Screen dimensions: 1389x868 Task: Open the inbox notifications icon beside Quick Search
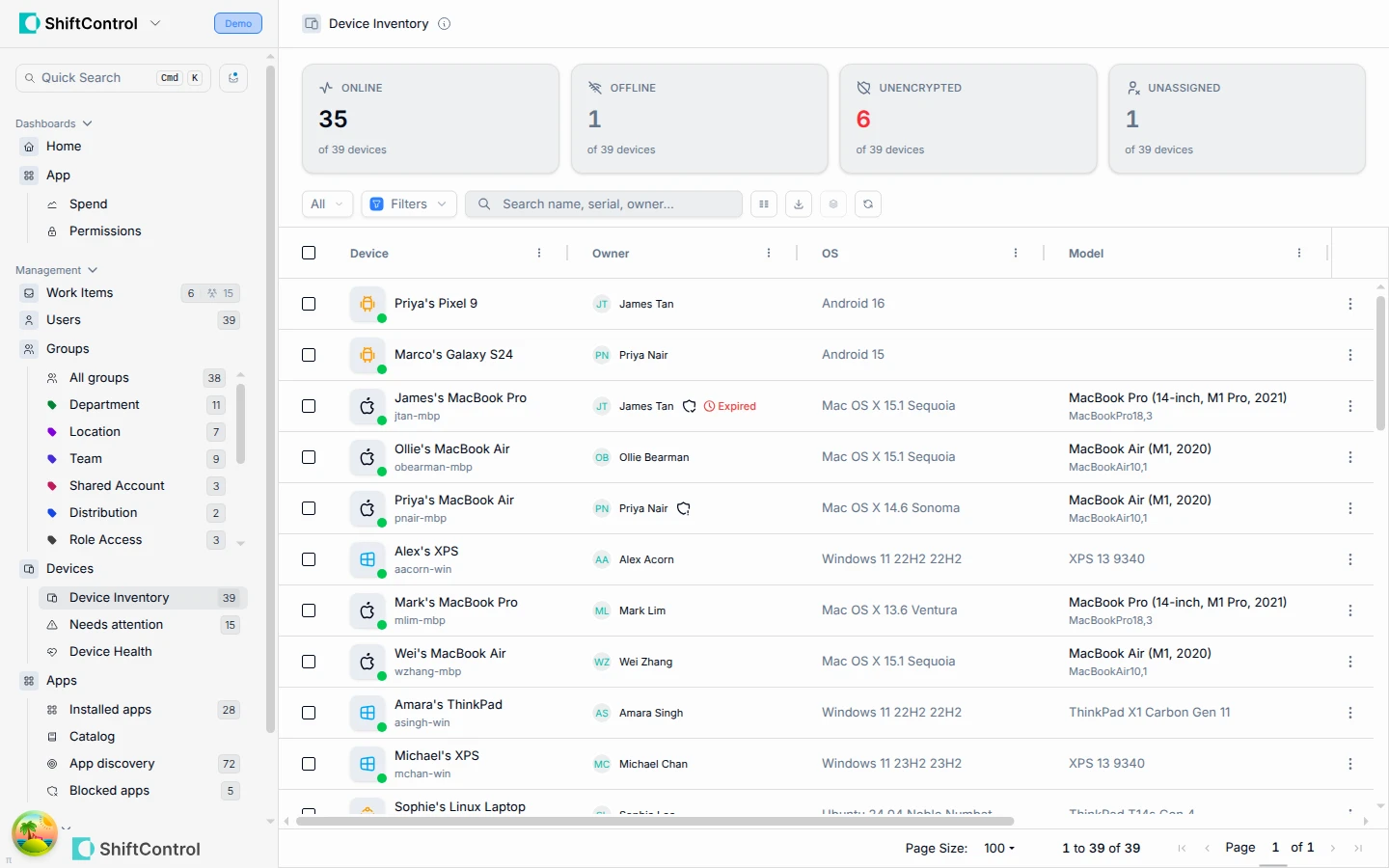click(233, 78)
